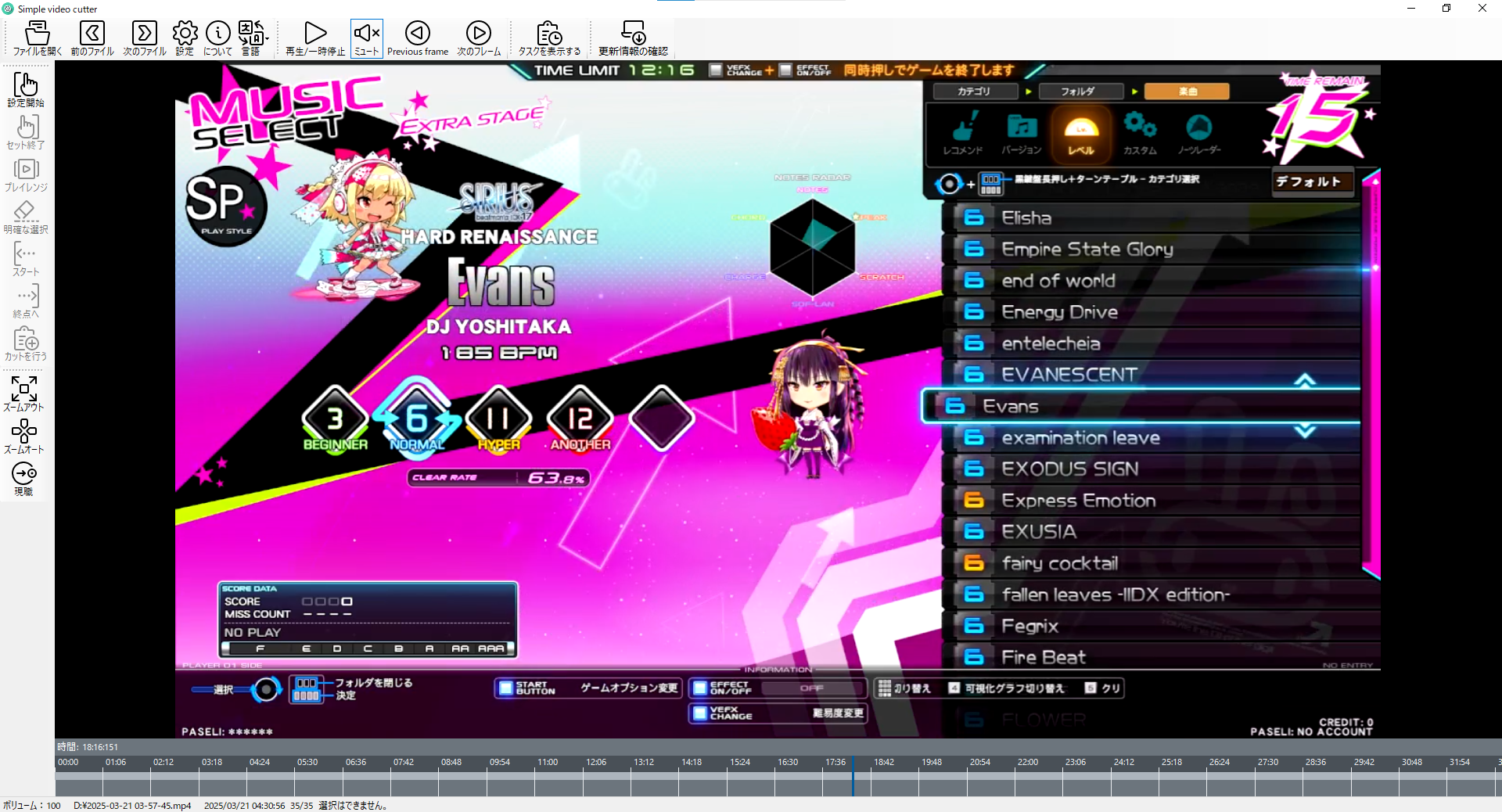Click プレイレンジ play range tool
This screenshot has width=1502, height=812.
tap(26, 174)
